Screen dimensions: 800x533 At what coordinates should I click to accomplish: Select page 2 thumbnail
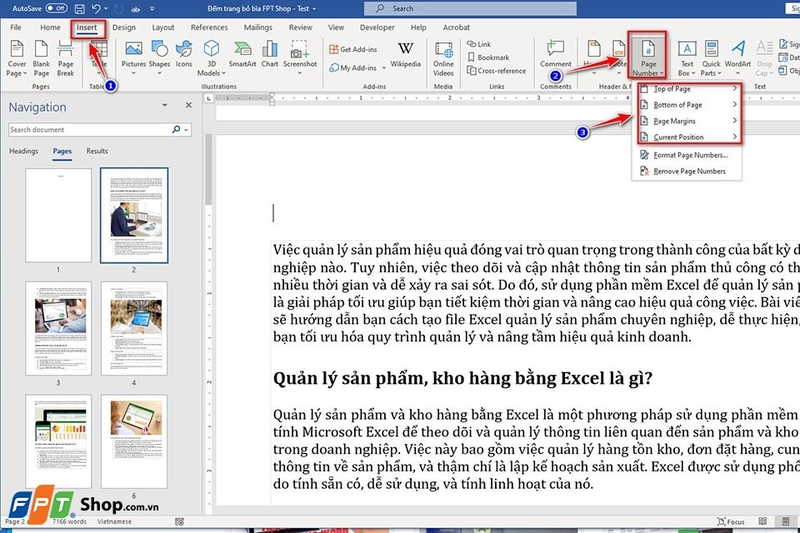click(x=134, y=215)
